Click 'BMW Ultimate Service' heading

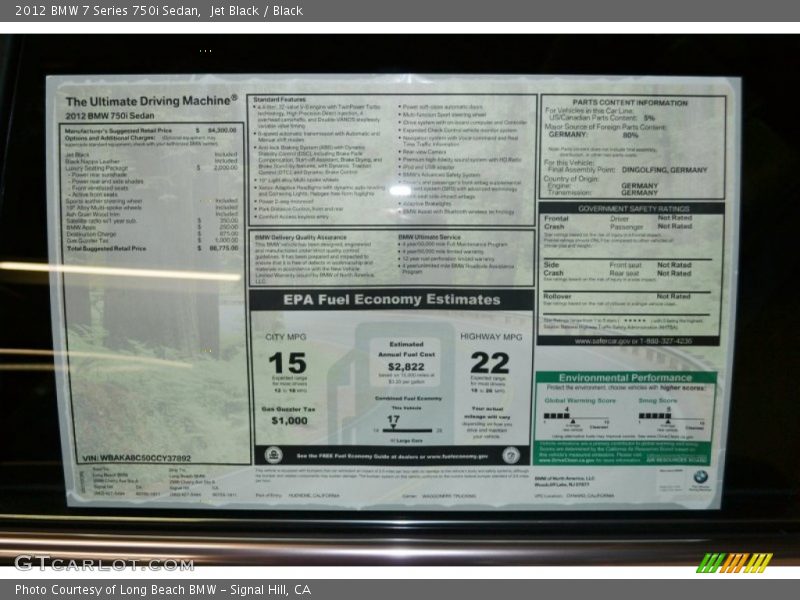tap(429, 237)
